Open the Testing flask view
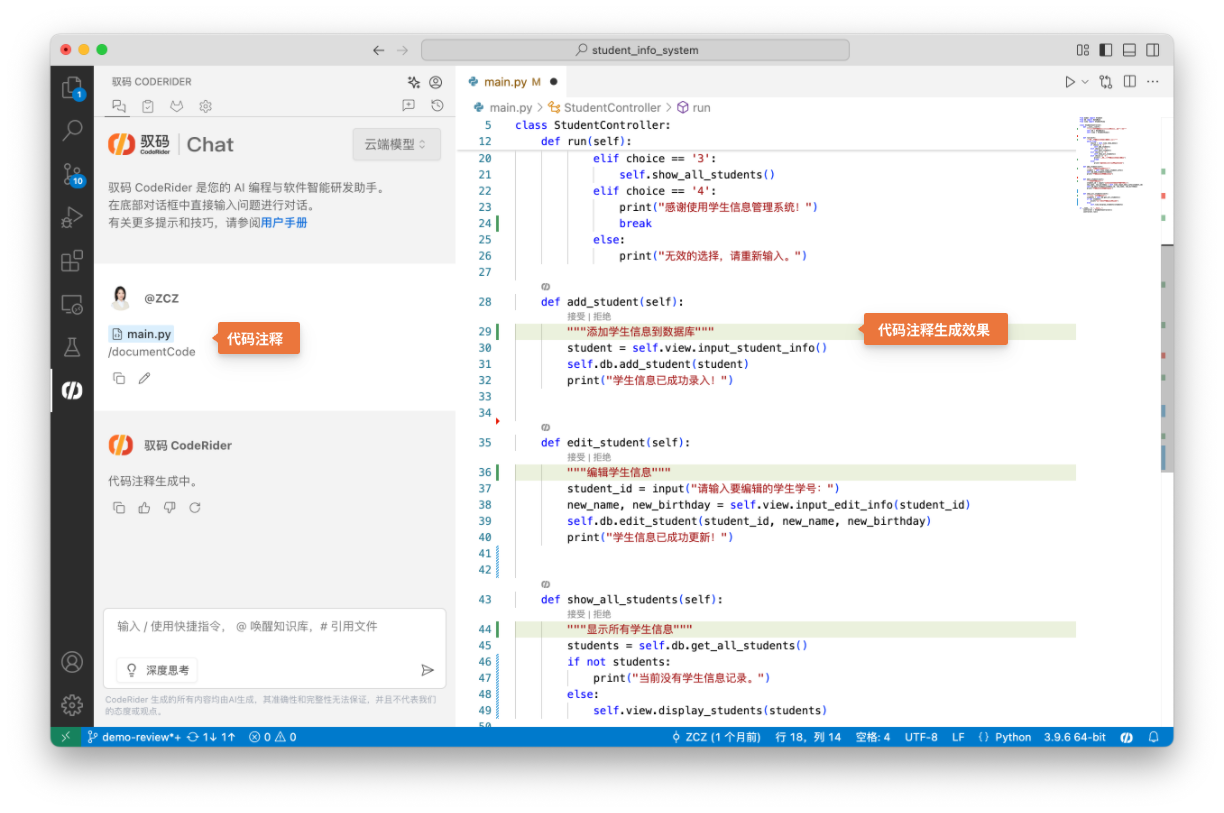This screenshot has width=1224, height=813. (x=72, y=347)
